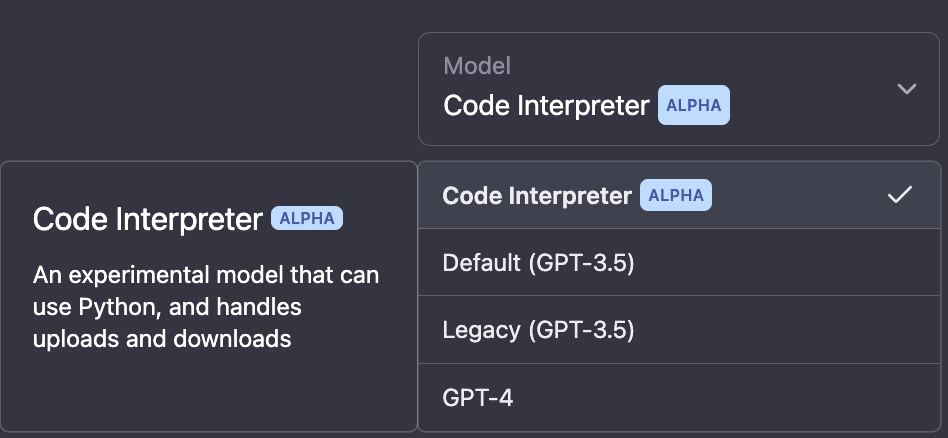Click empty space right of GPT-4 option

(750, 398)
